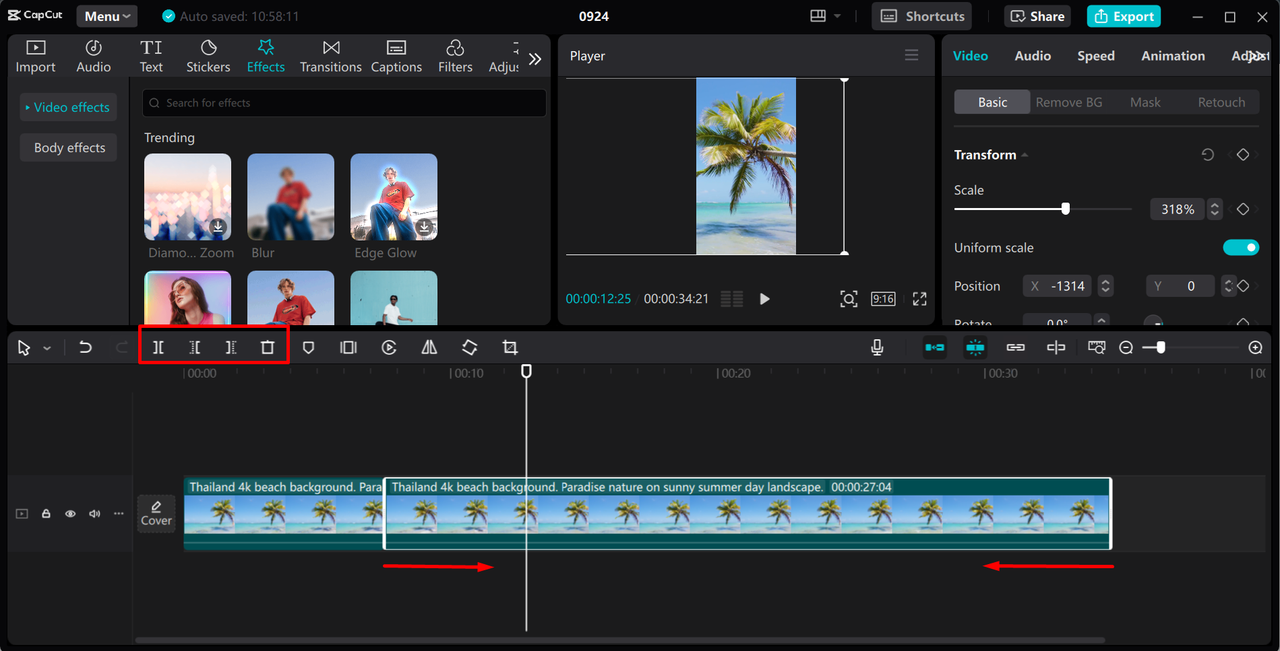The width and height of the screenshot is (1280, 651).
Task: Toggle the Uniform scale switch
Action: tap(1240, 247)
